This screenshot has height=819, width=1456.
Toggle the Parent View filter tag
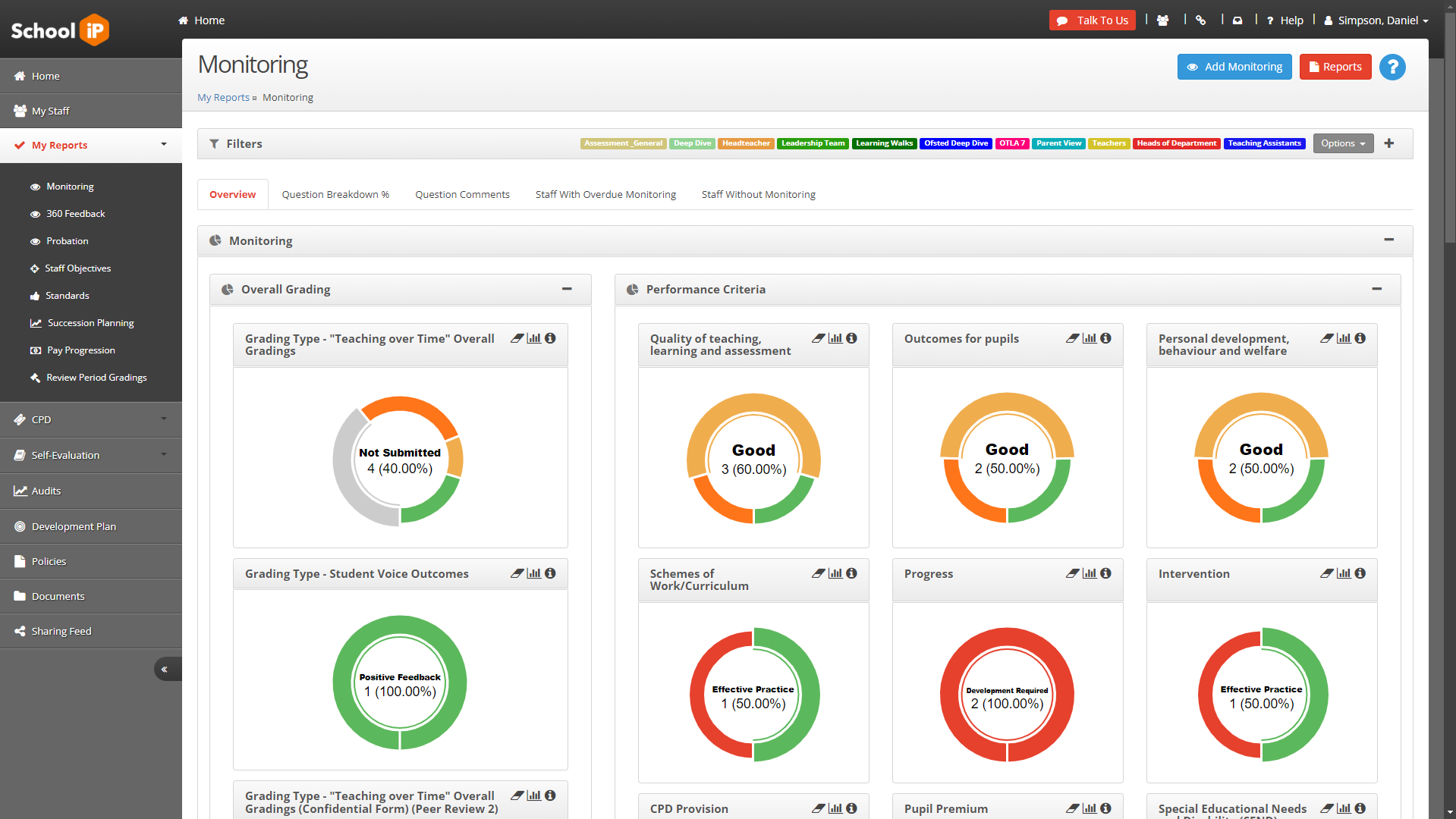point(1059,143)
